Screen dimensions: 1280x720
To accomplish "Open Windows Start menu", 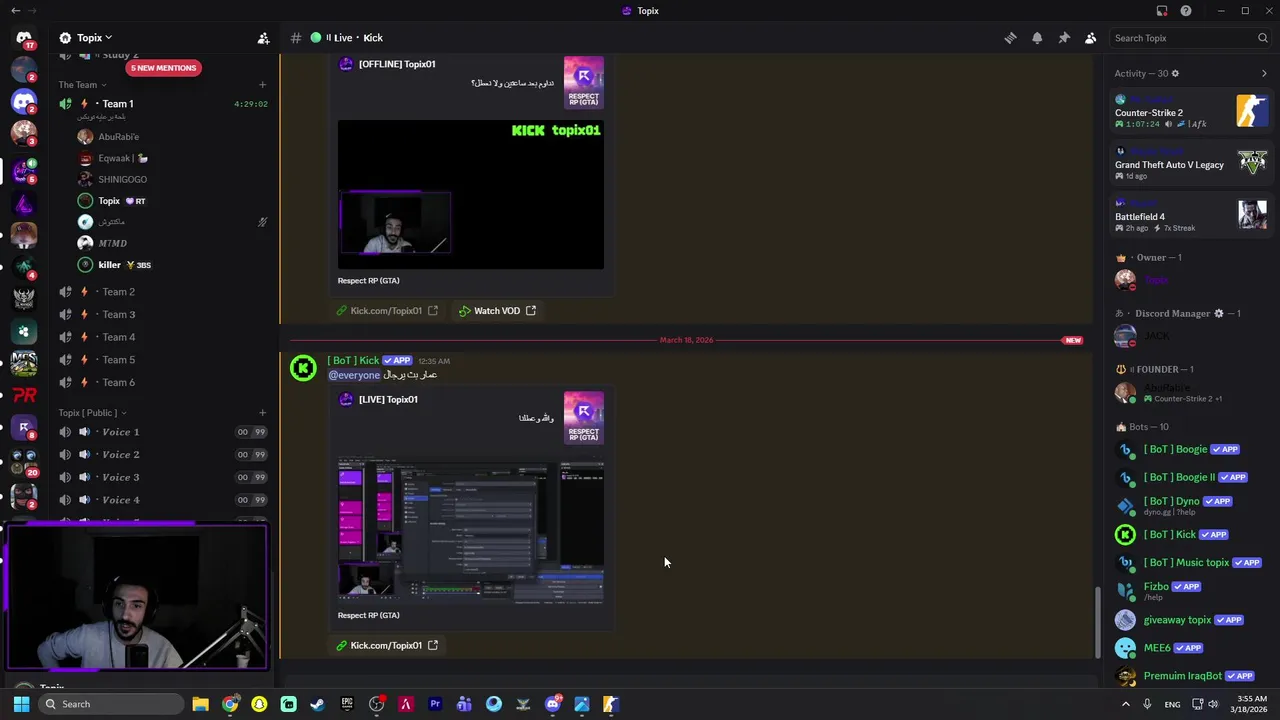I will 21,704.
